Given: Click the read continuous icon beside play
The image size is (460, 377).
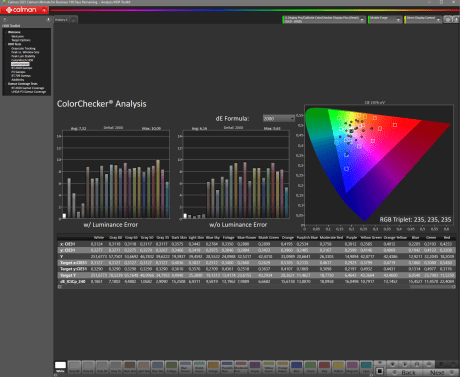Looking at the screenshot, I should (417, 364).
